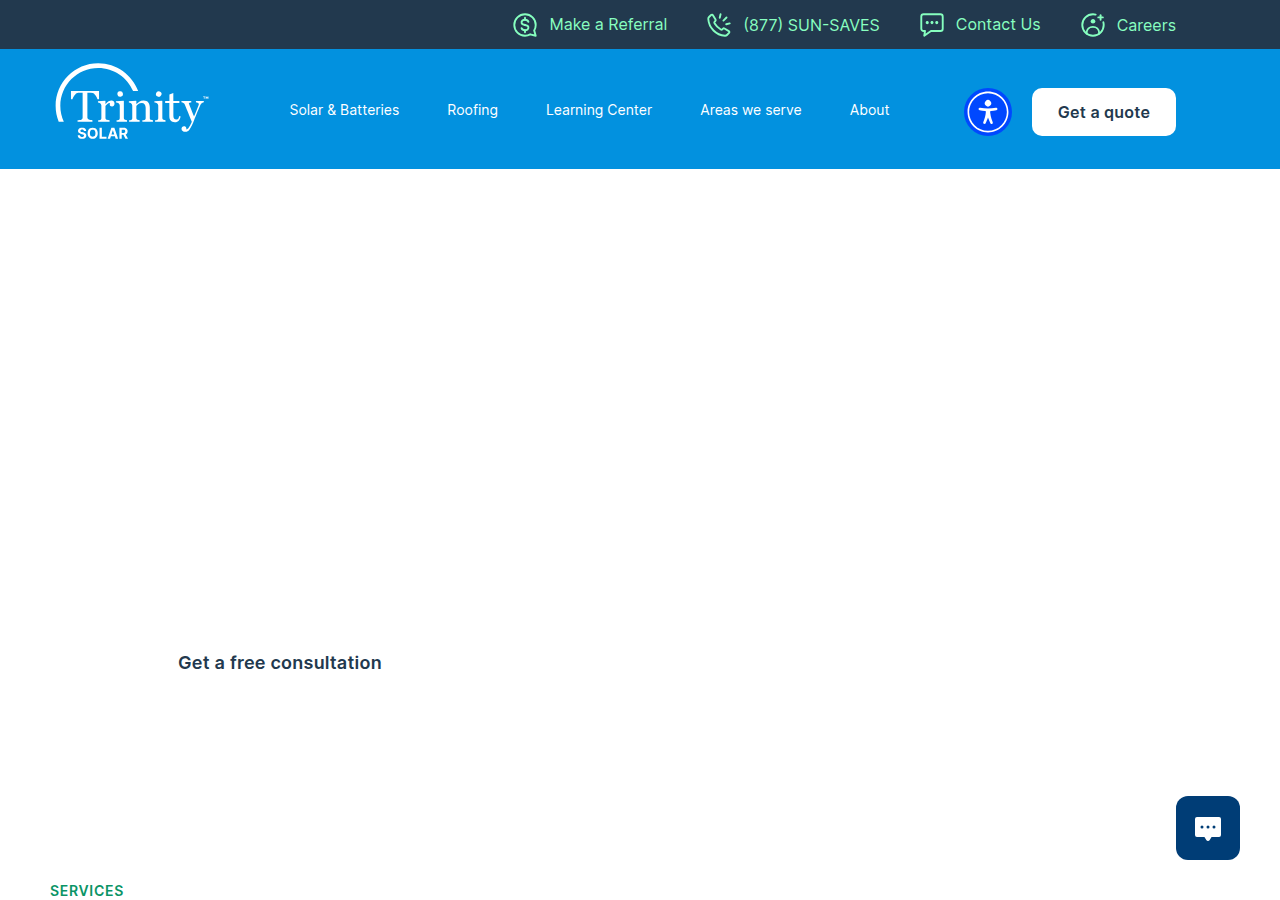
Task: Open the Solar & Batteries menu
Action: pos(344,110)
